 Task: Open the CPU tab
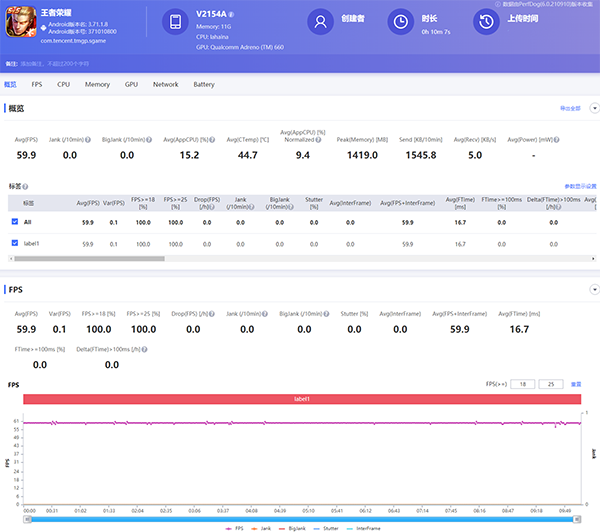point(63,85)
